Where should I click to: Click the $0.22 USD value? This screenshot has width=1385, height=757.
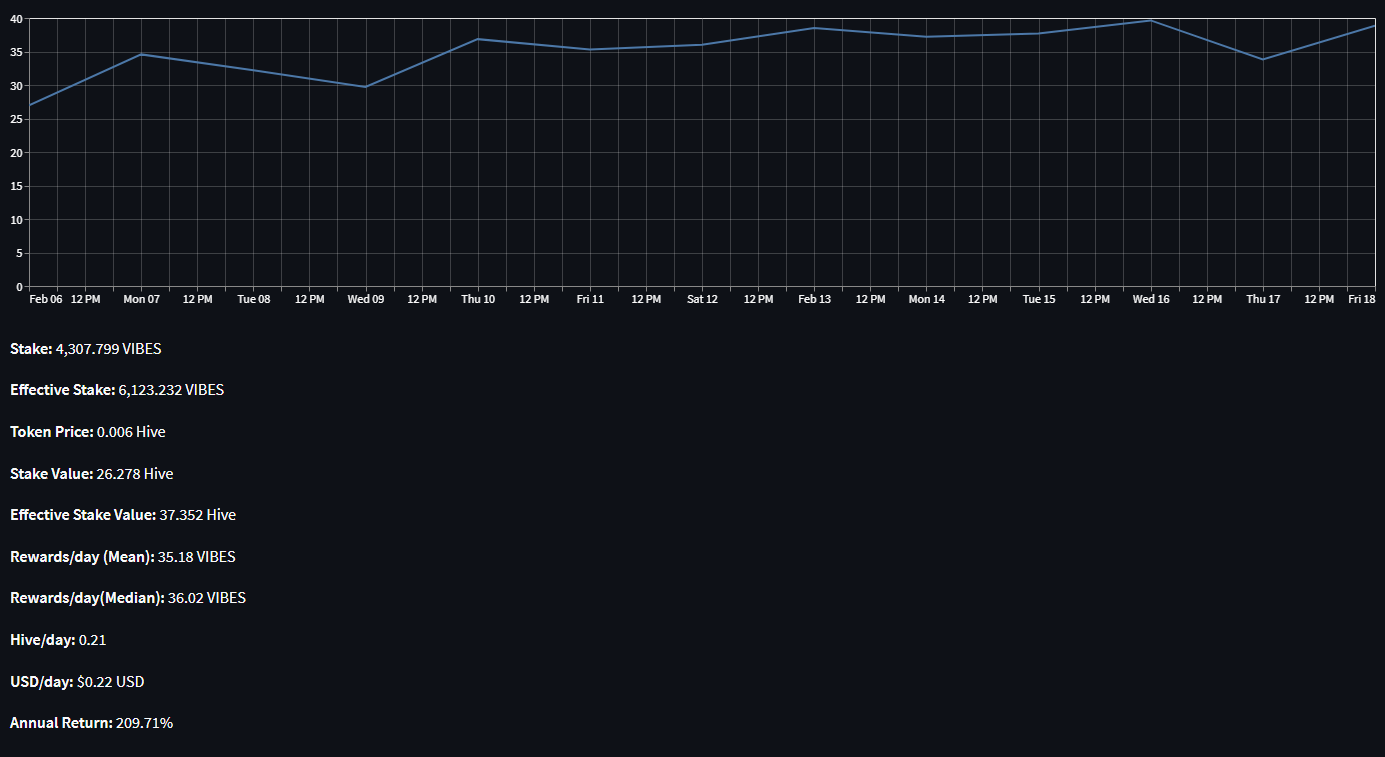click(x=111, y=682)
